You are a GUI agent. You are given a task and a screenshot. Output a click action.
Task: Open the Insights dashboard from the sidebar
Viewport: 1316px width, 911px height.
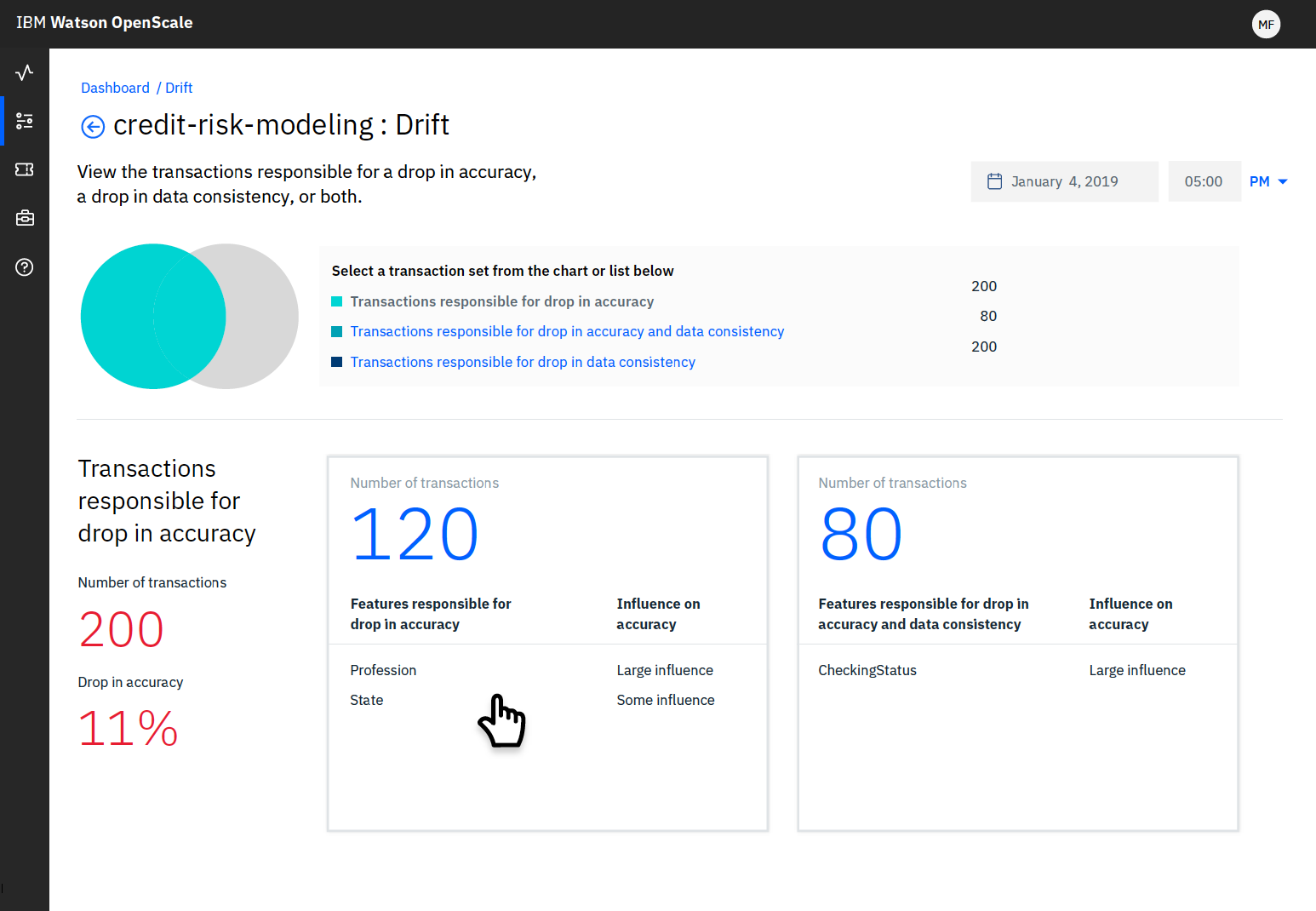(x=24, y=72)
